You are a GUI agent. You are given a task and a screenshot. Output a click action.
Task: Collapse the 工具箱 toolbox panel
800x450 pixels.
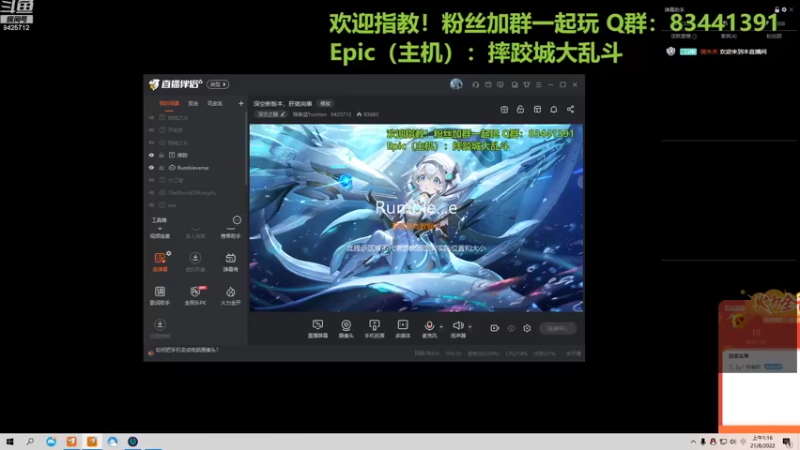click(x=237, y=220)
